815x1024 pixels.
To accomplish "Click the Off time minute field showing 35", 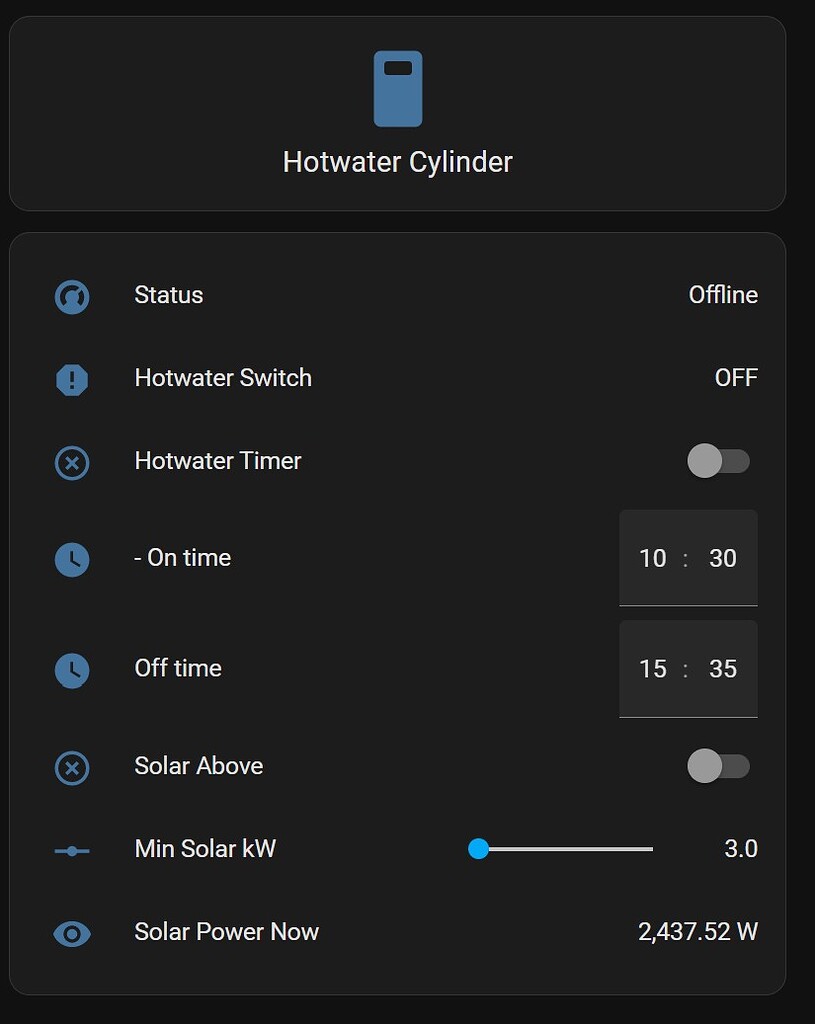I will pyautogui.click(x=722, y=669).
